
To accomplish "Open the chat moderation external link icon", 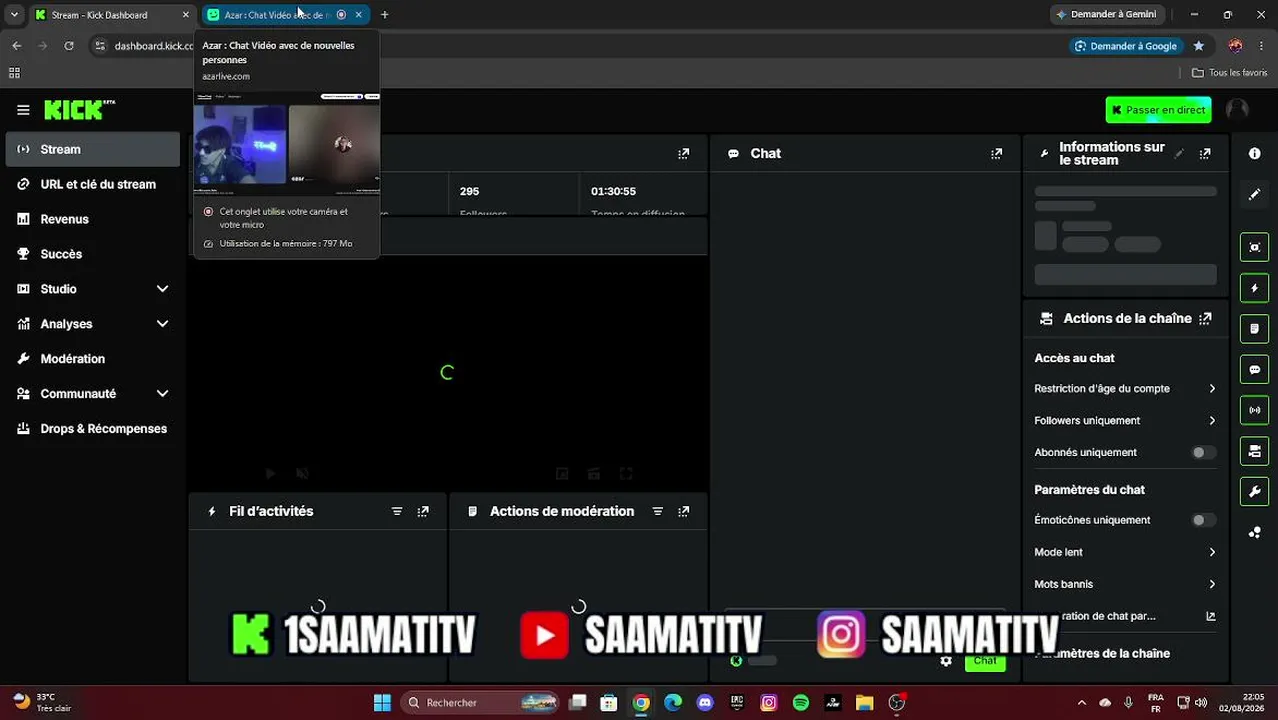I will pos(1211,616).
